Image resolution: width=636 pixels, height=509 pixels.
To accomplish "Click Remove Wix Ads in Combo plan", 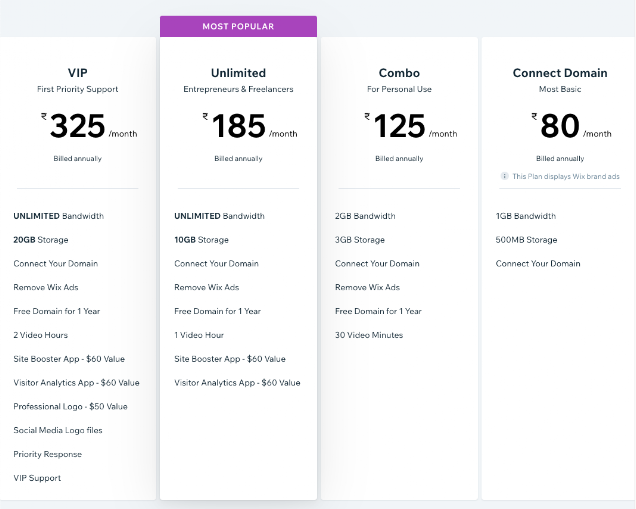I will (x=367, y=288).
